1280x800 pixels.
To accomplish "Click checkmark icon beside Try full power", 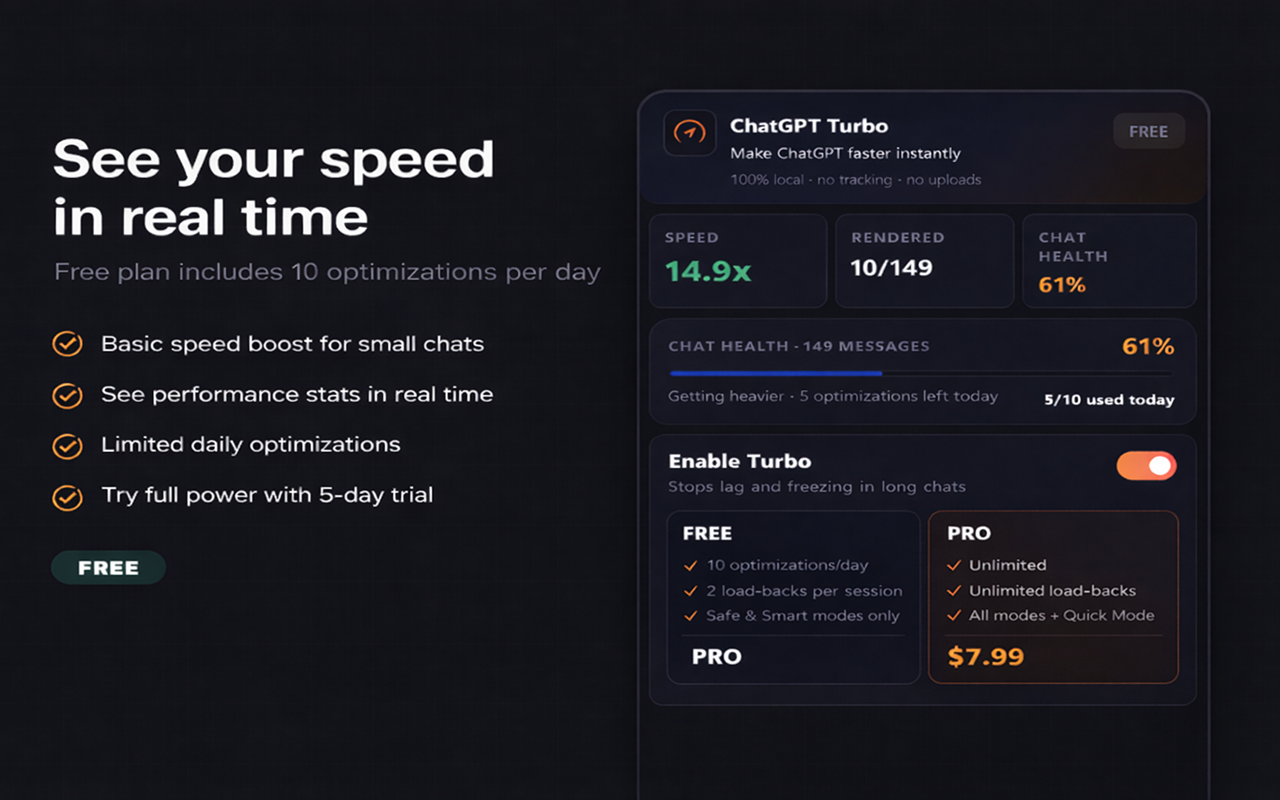I will pos(67,497).
